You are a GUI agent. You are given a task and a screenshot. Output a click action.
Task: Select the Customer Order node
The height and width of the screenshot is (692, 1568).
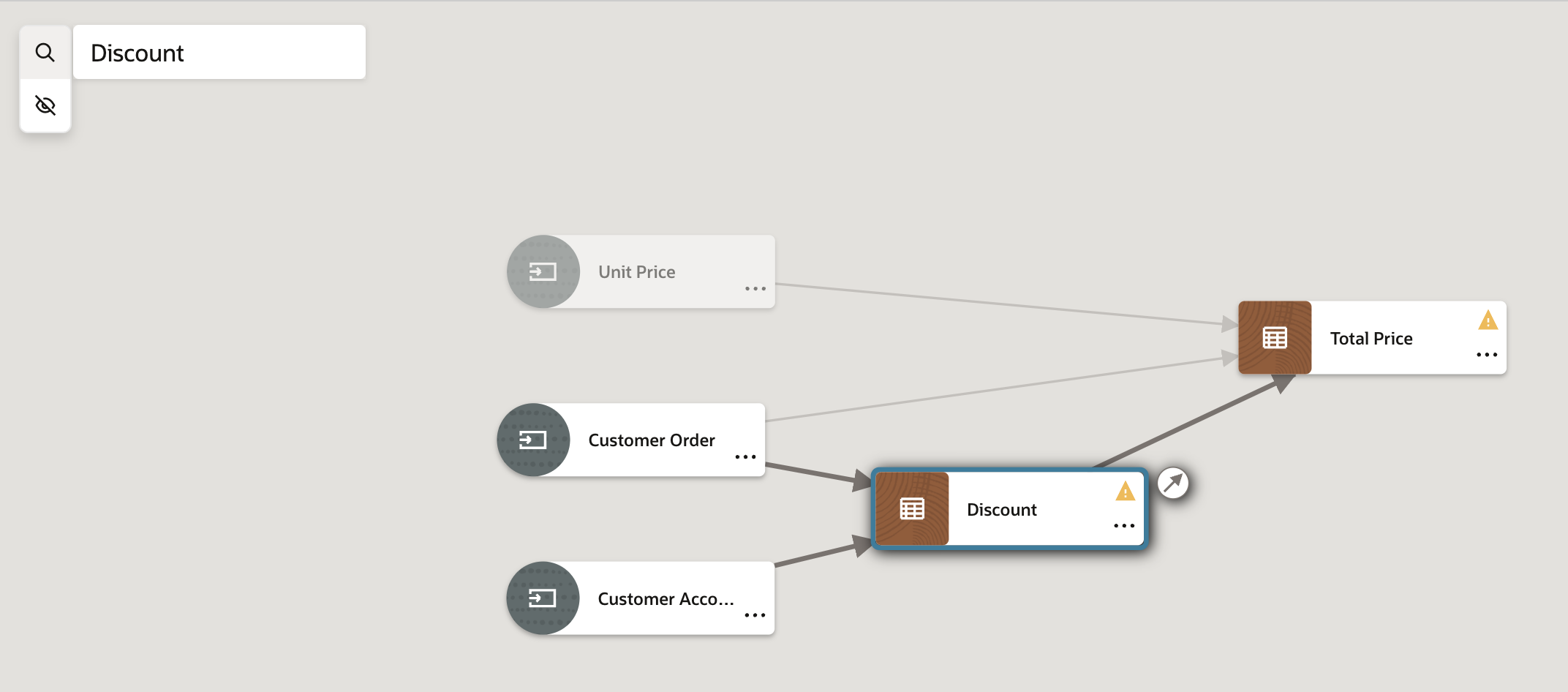click(651, 440)
